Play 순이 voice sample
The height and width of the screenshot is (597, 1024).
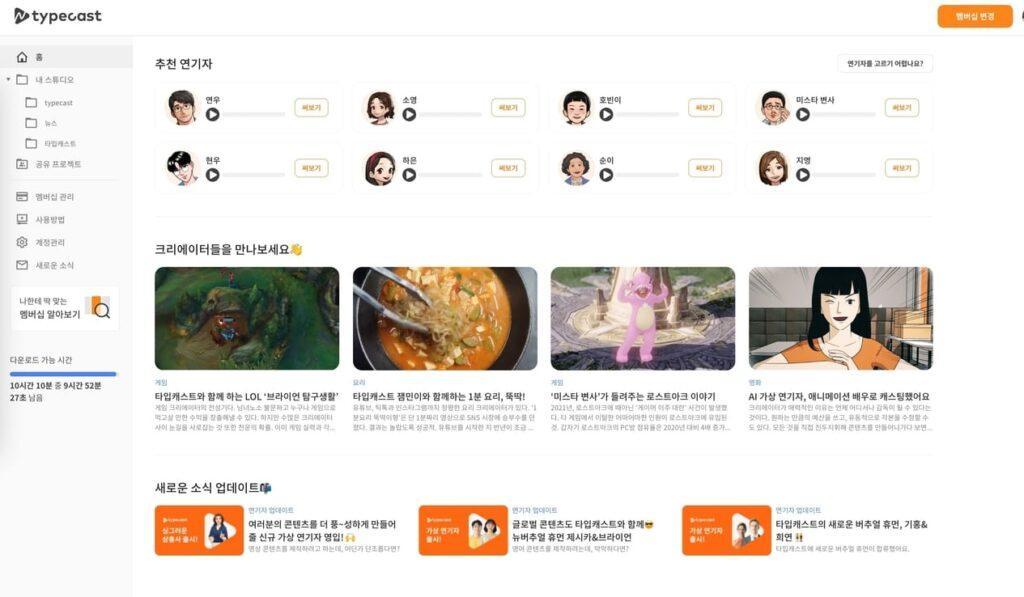606,175
